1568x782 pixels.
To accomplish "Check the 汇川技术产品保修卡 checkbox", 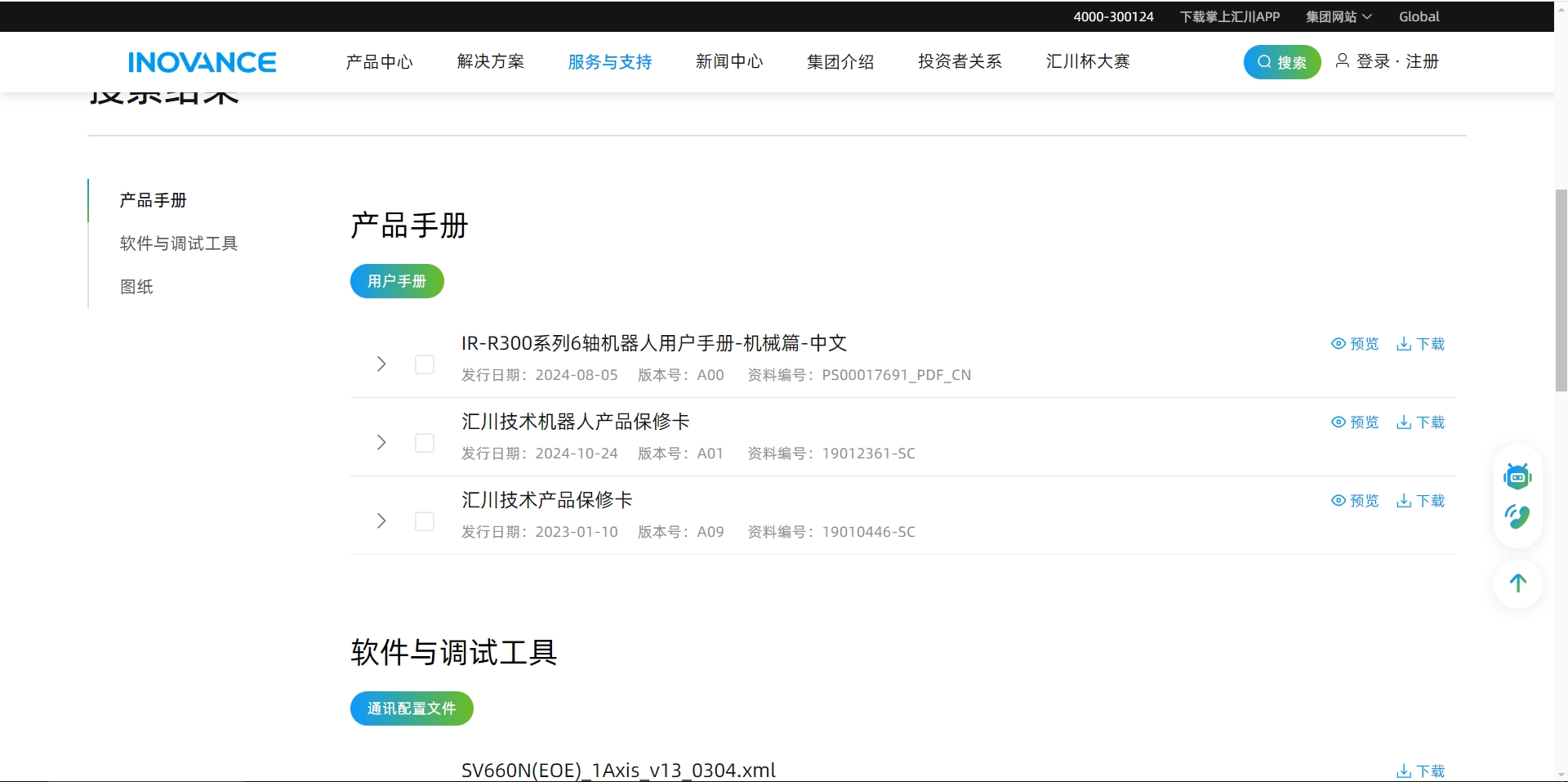I will click(425, 521).
